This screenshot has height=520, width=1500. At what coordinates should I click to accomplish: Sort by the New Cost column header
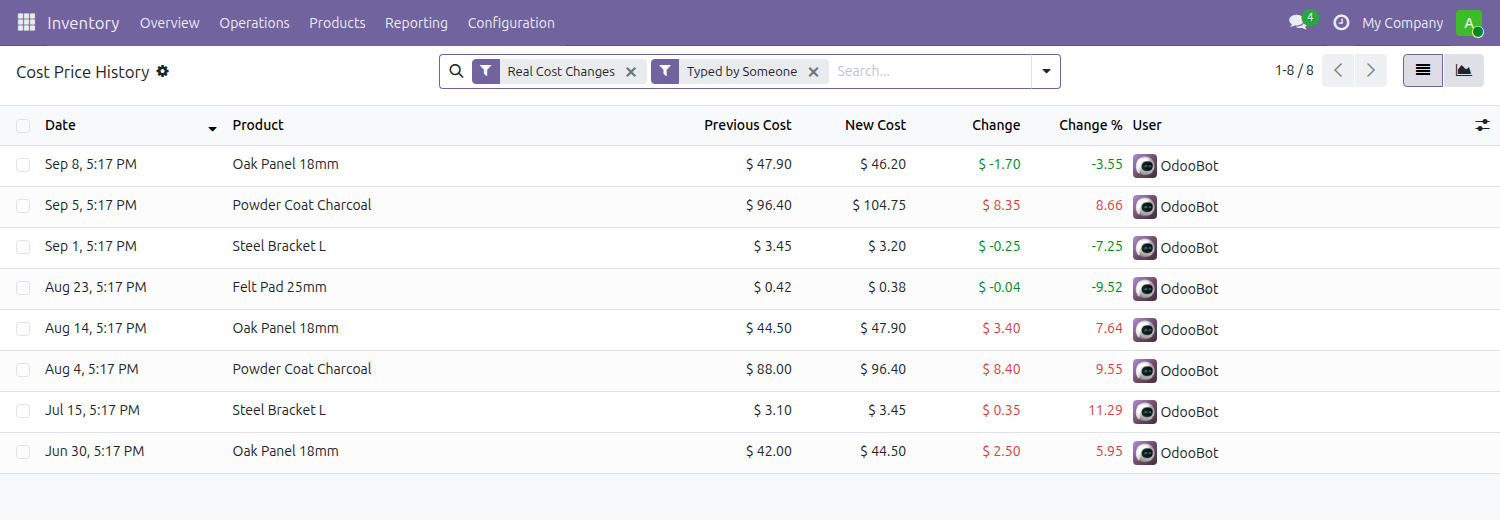click(875, 125)
